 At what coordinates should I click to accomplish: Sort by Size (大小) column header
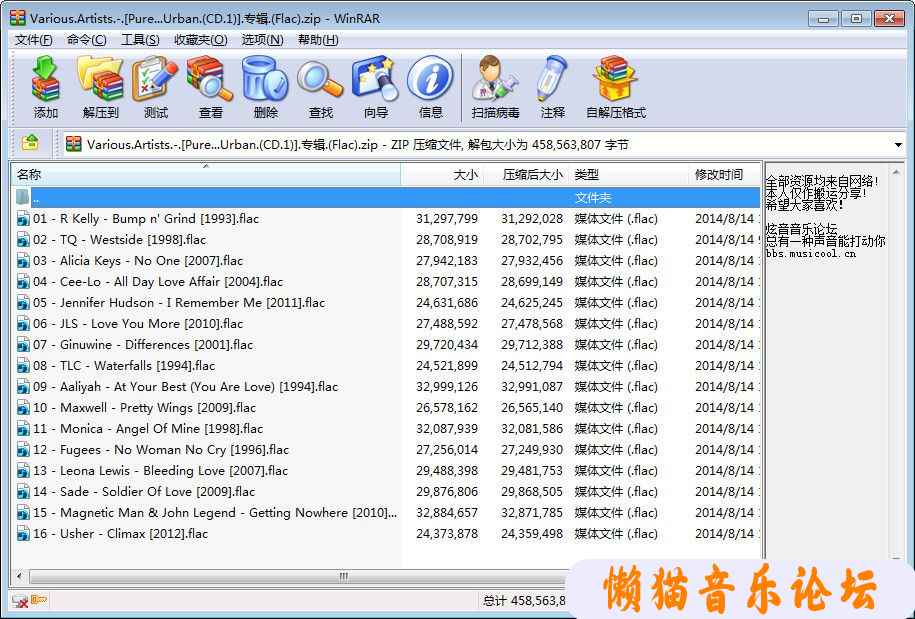click(441, 174)
